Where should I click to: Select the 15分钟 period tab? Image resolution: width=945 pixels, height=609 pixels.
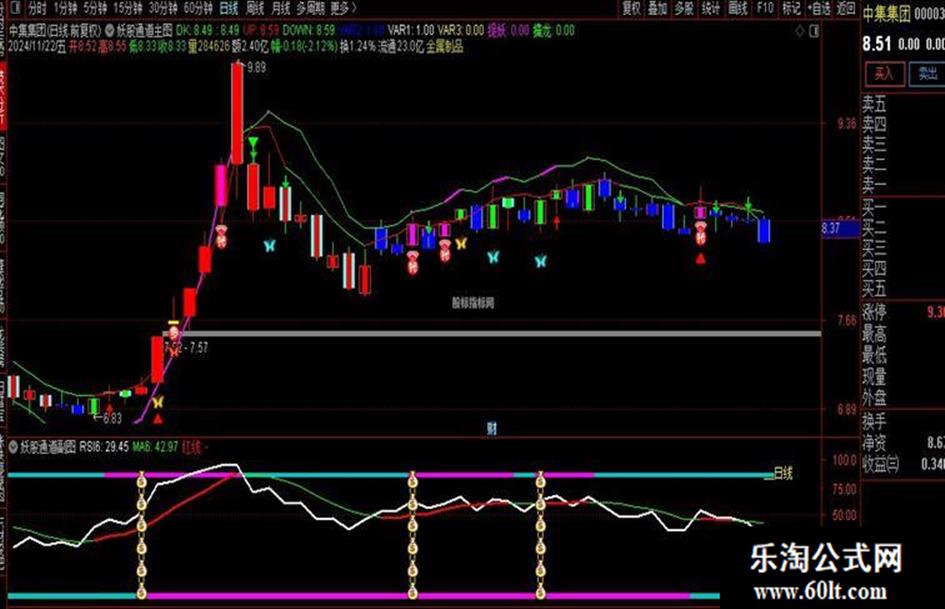[128, 8]
